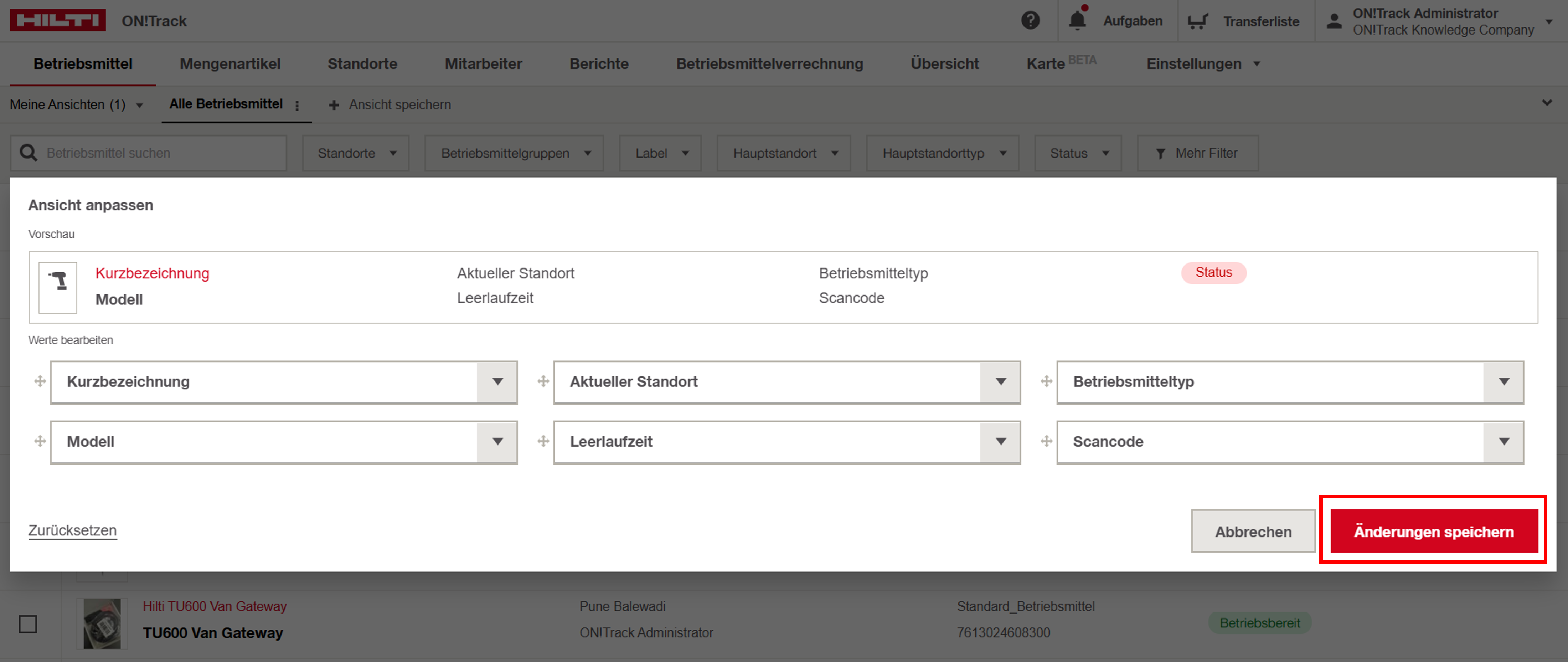This screenshot has height=662, width=1568.
Task: Switch to the Übersicht tab
Action: coord(944,63)
